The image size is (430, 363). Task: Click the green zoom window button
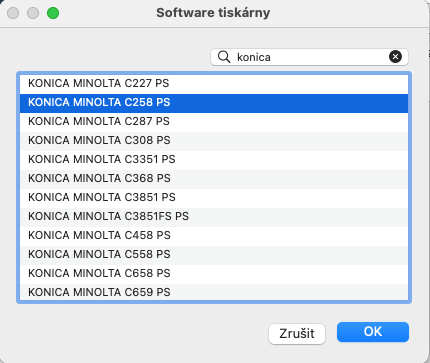click(53, 13)
